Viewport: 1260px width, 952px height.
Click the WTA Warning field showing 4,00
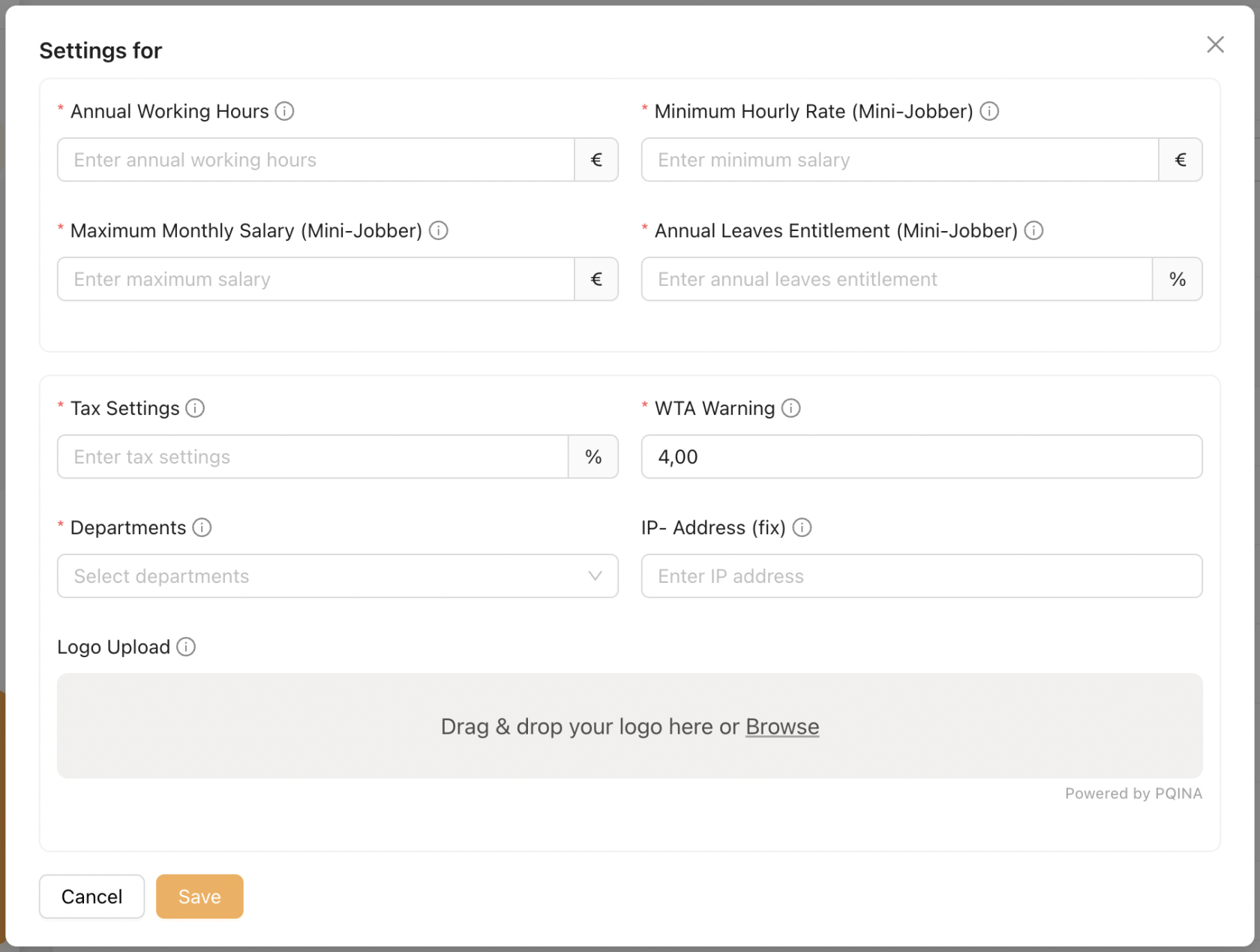[x=921, y=457]
